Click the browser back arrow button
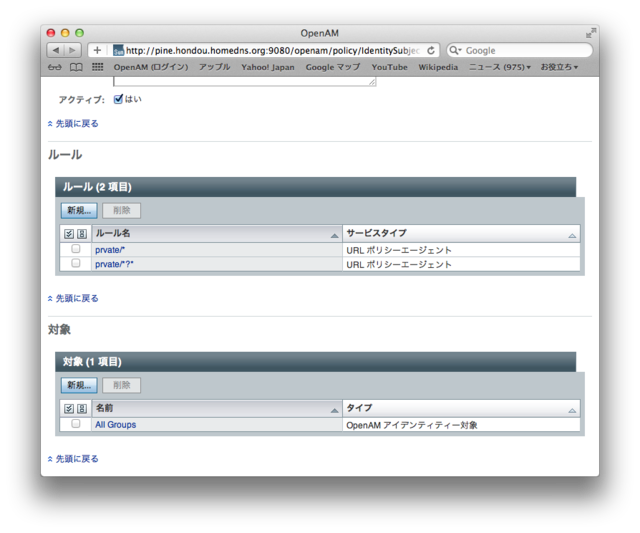The width and height of the screenshot is (640, 533). [56, 50]
